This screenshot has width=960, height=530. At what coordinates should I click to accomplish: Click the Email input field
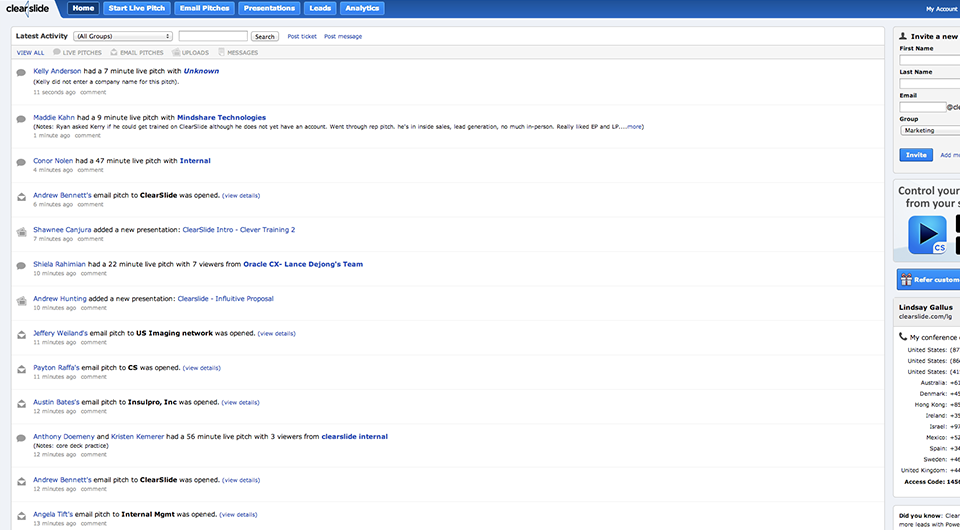[923, 107]
